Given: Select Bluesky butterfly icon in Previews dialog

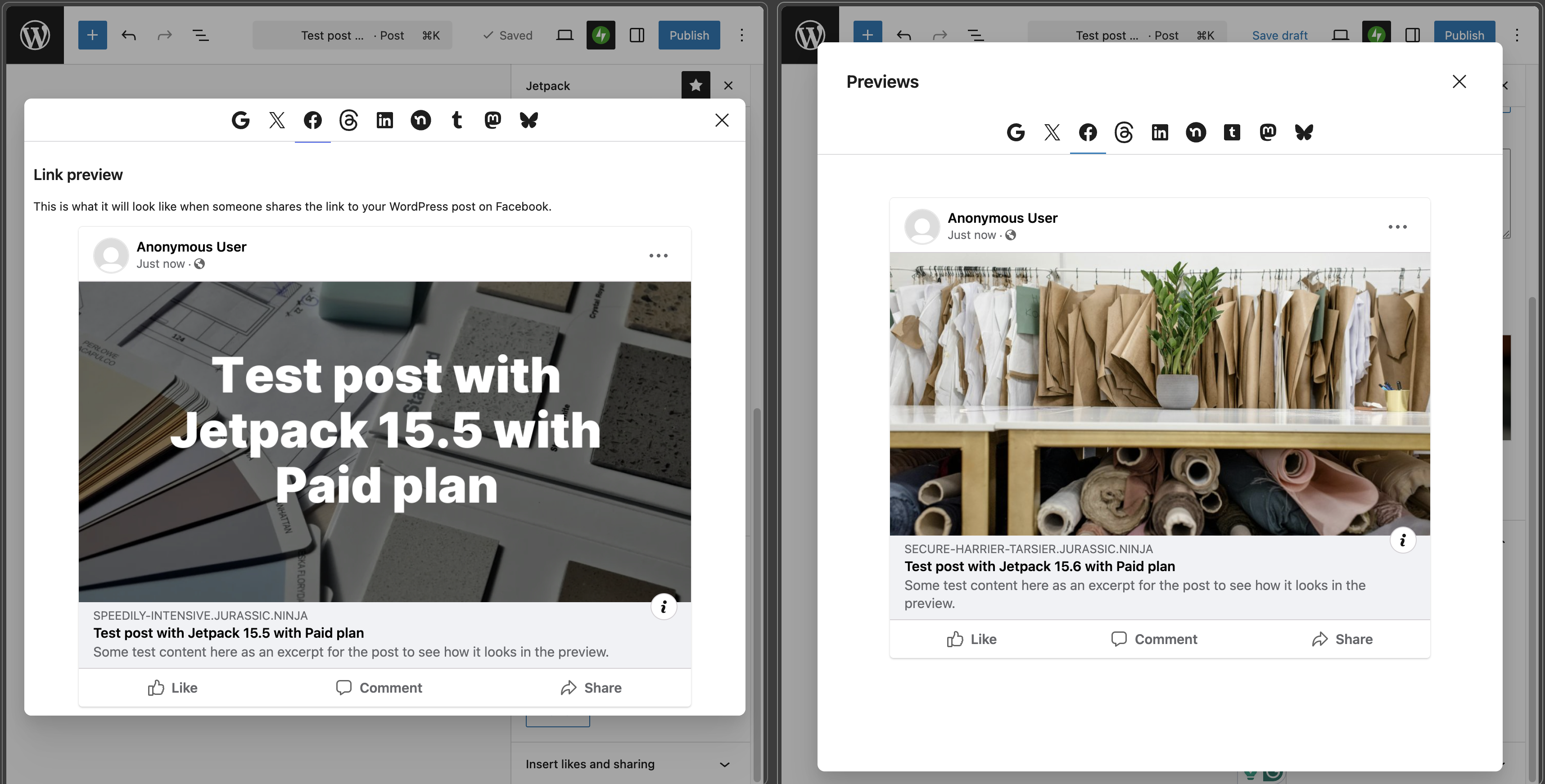Looking at the screenshot, I should click(x=1304, y=132).
